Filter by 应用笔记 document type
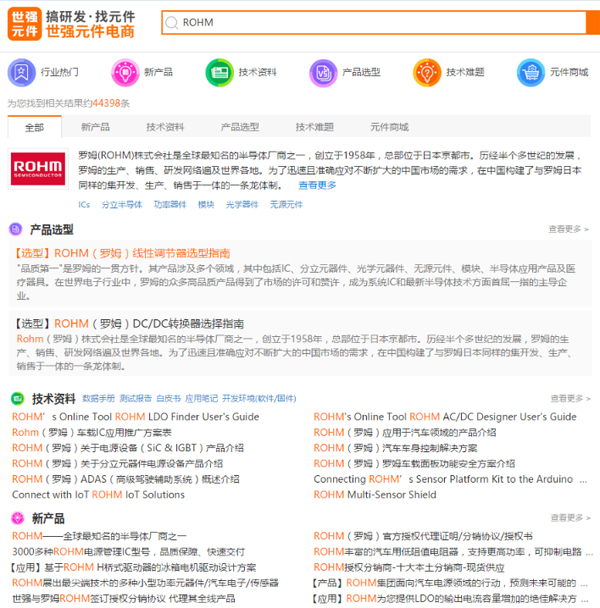Viewport: 600px width, 608px height. click(x=201, y=398)
